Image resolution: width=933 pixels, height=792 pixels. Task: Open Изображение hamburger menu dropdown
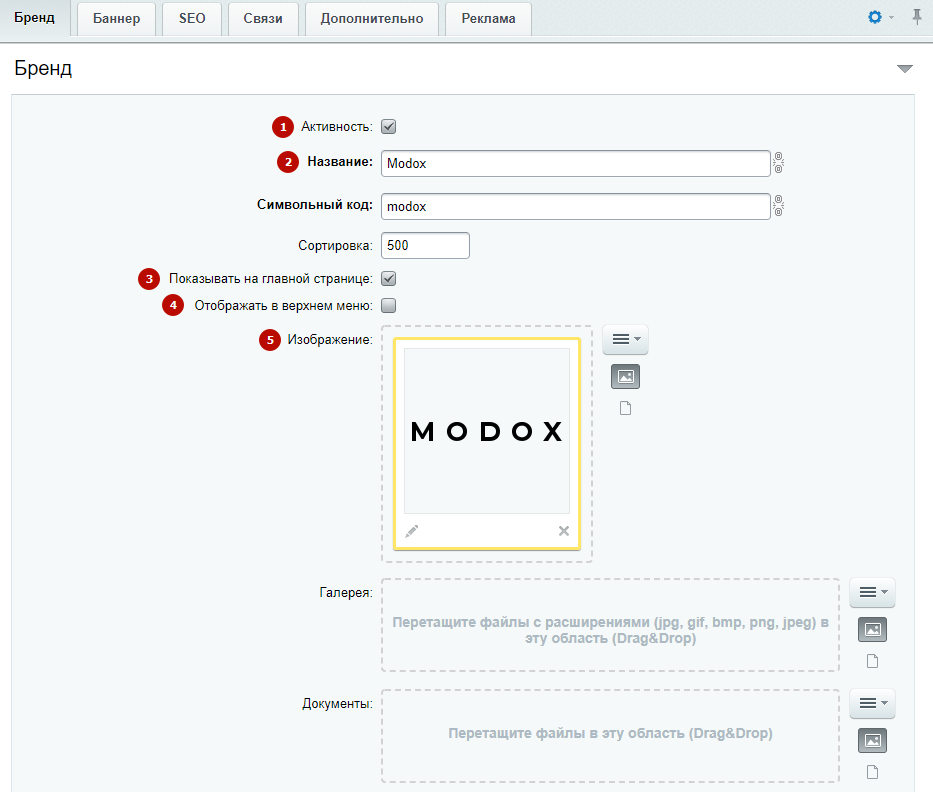click(625, 339)
